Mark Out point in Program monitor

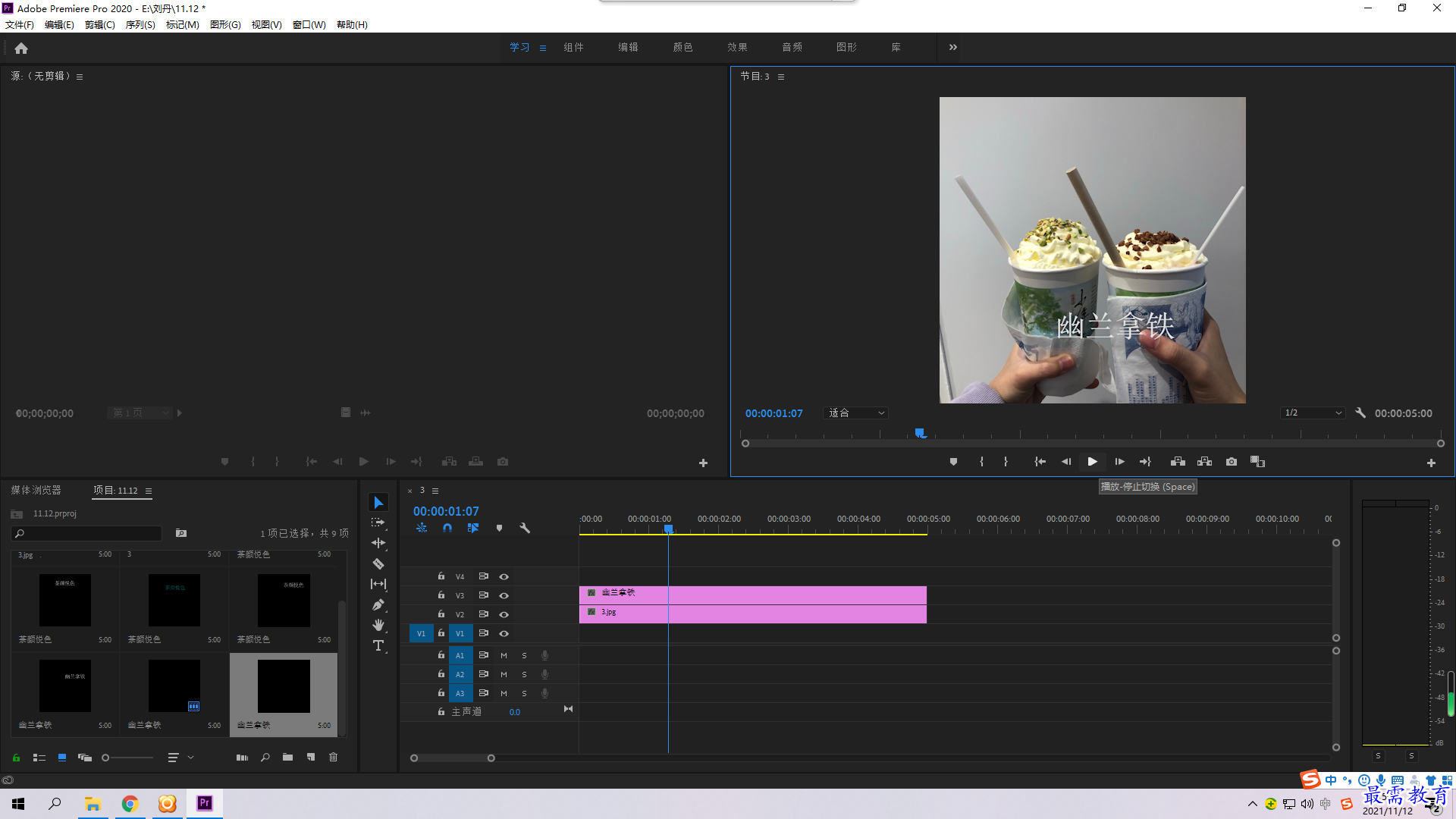click(x=1006, y=462)
